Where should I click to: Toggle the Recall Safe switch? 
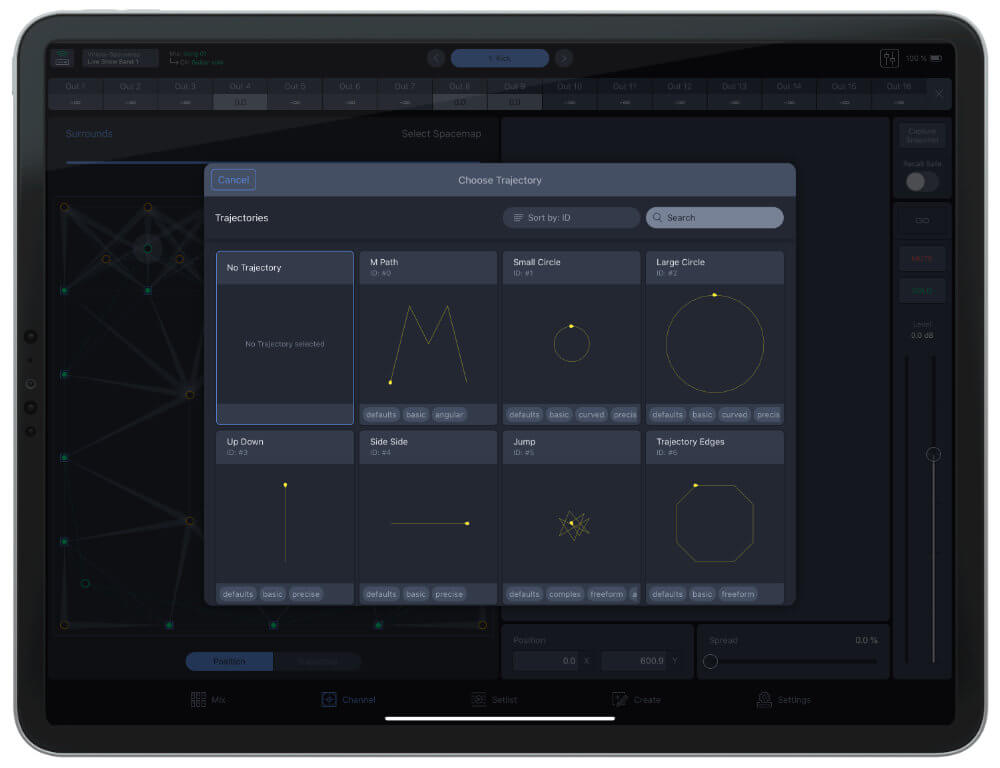(922, 182)
